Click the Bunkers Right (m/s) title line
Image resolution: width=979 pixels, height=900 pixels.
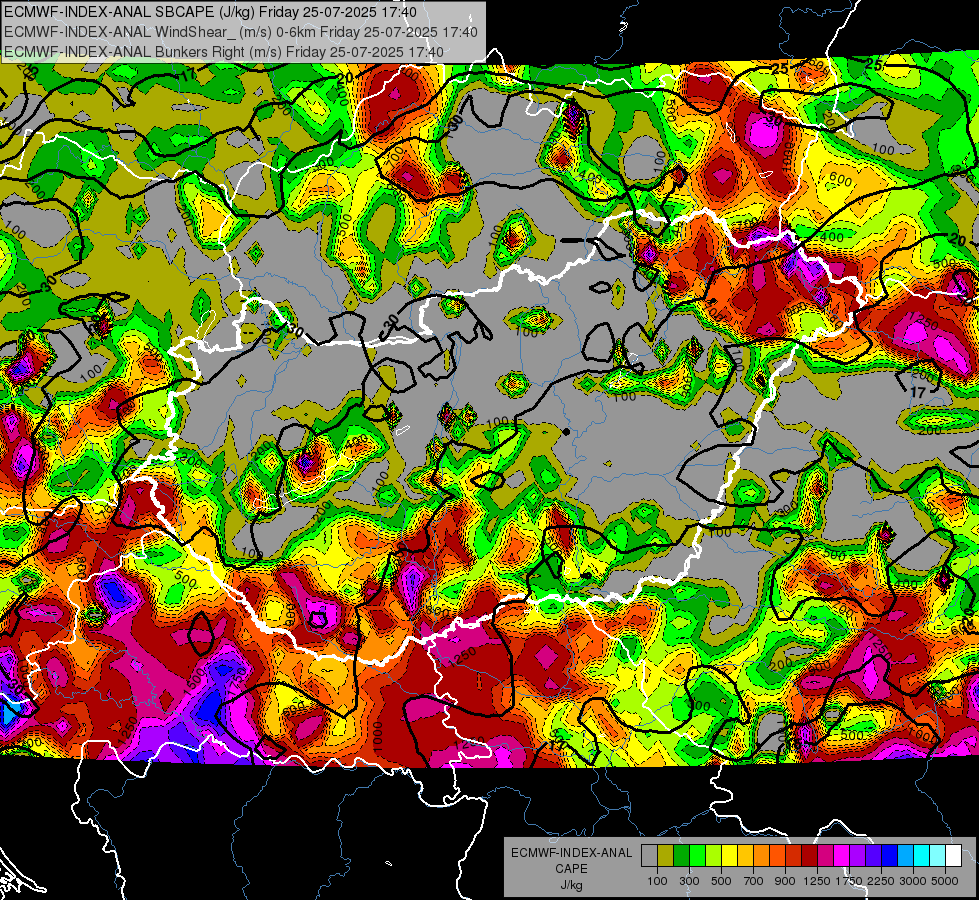pos(224,52)
